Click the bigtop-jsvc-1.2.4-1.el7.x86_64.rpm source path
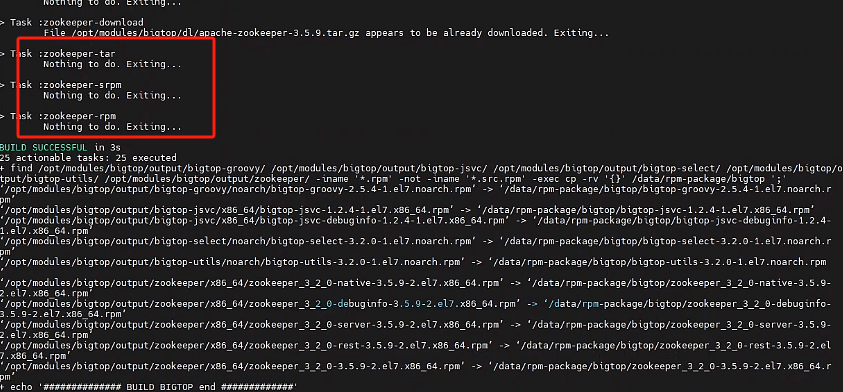 click(230, 210)
